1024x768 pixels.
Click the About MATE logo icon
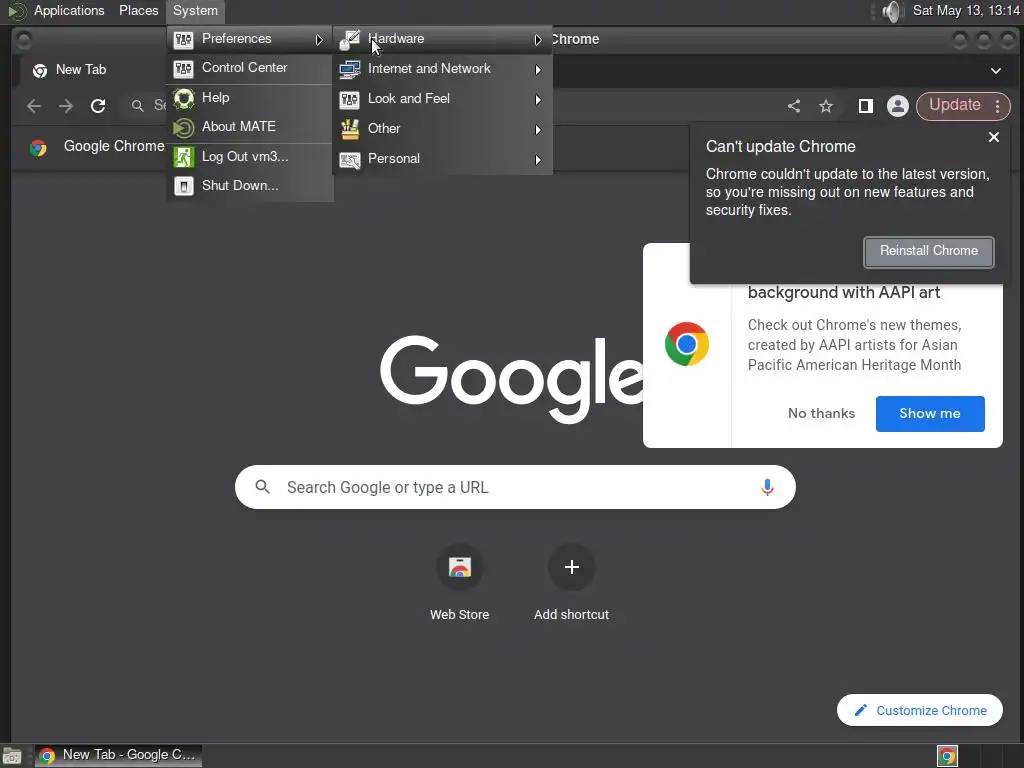[184, 127]
